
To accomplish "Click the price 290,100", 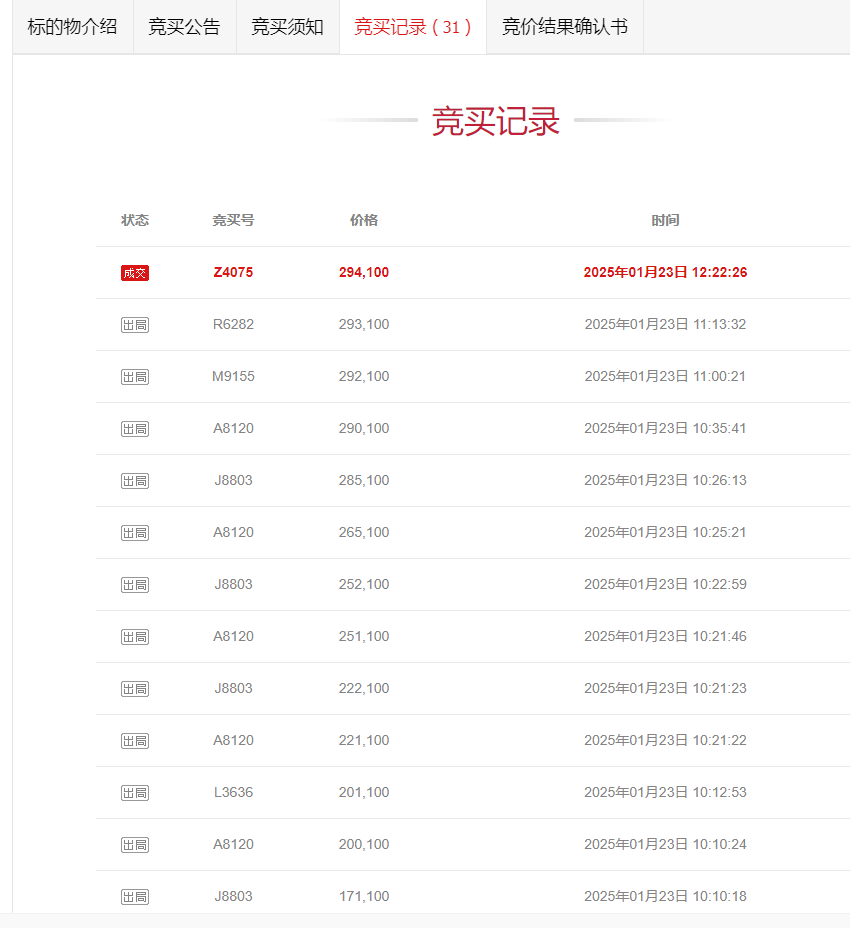I will pos(364,428).
